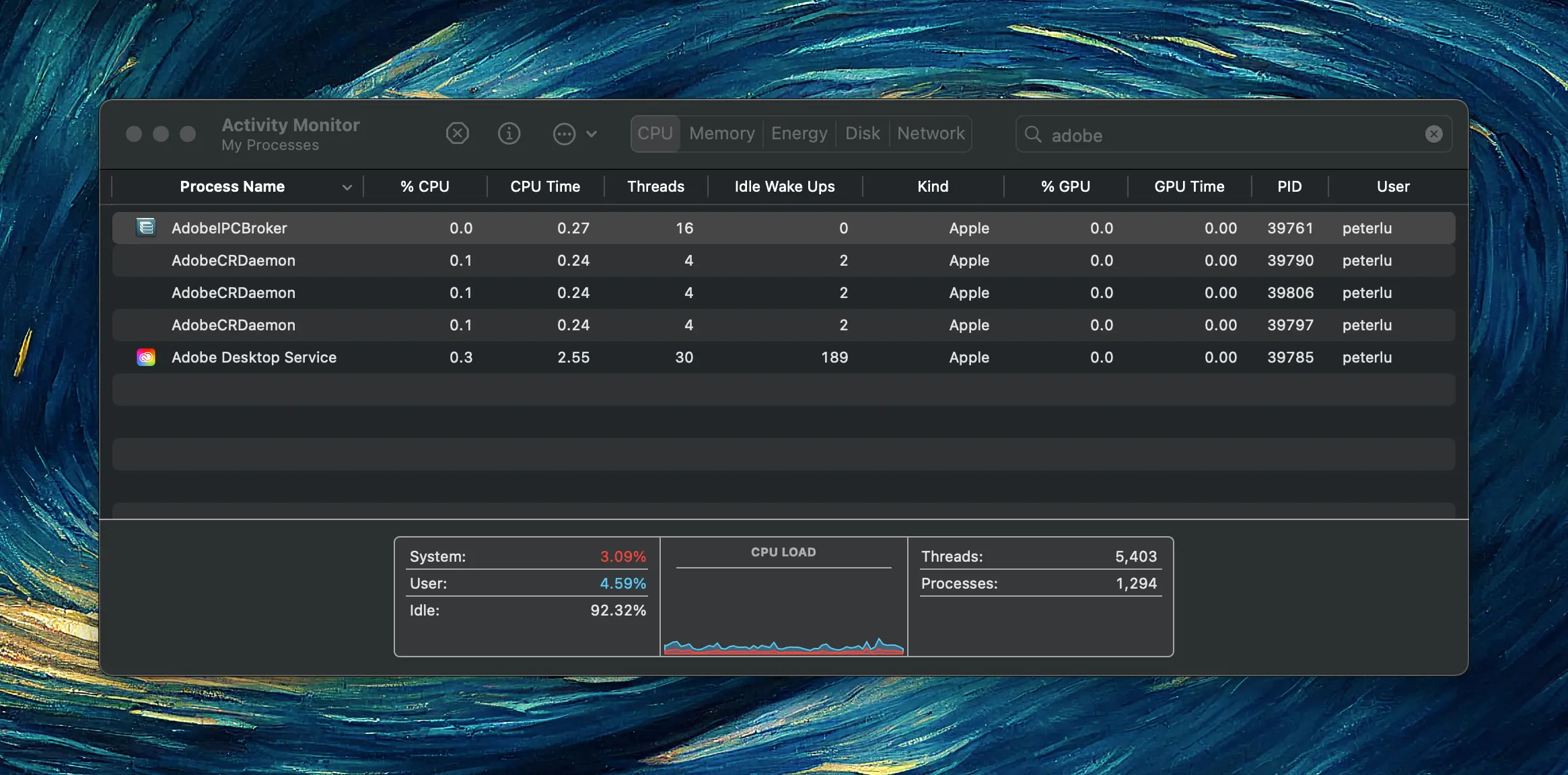Screen dimensions: 1568x775
Task: Click the AdobeIPCBroker process icon
Action: [x=145, y=227]
